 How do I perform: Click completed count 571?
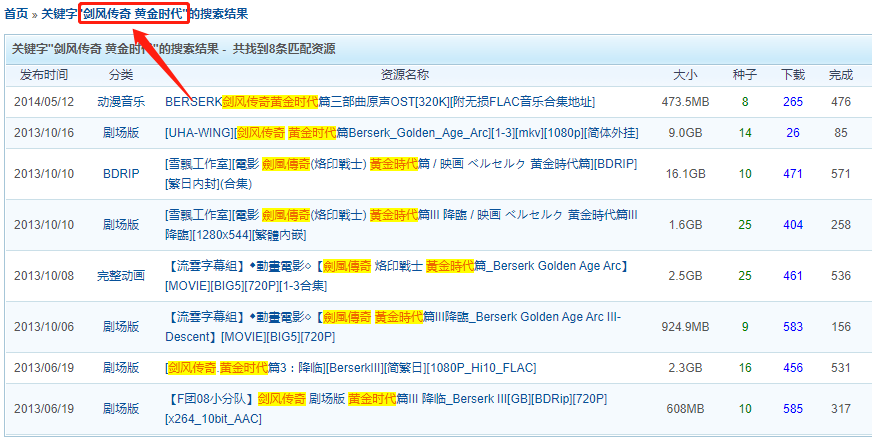841,174
